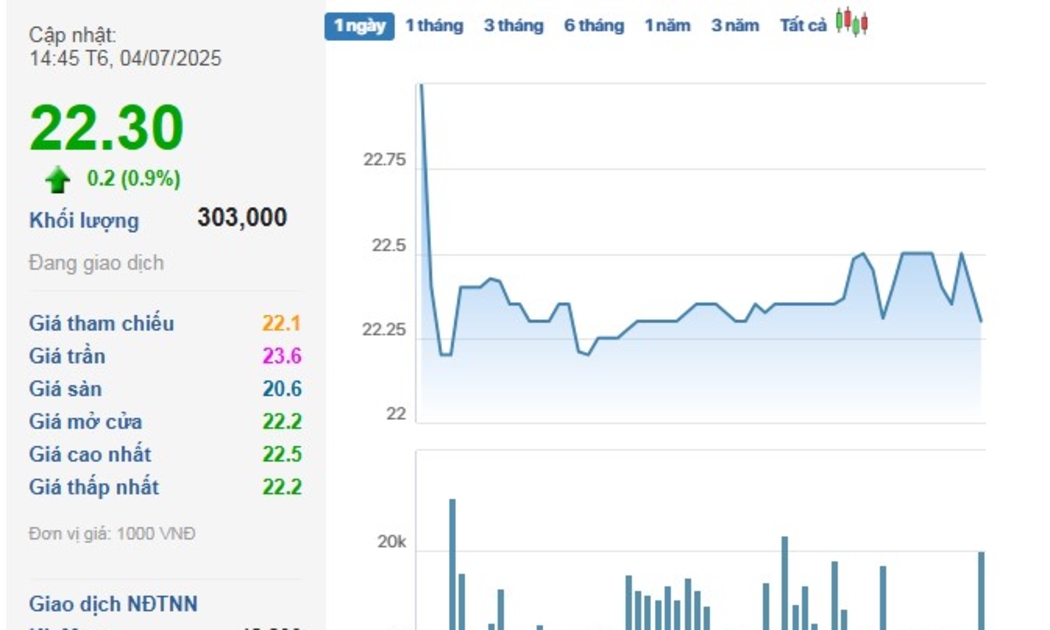
Task: Click the Khối lượng volume value 303,000
Action: (x=242, y=218)
